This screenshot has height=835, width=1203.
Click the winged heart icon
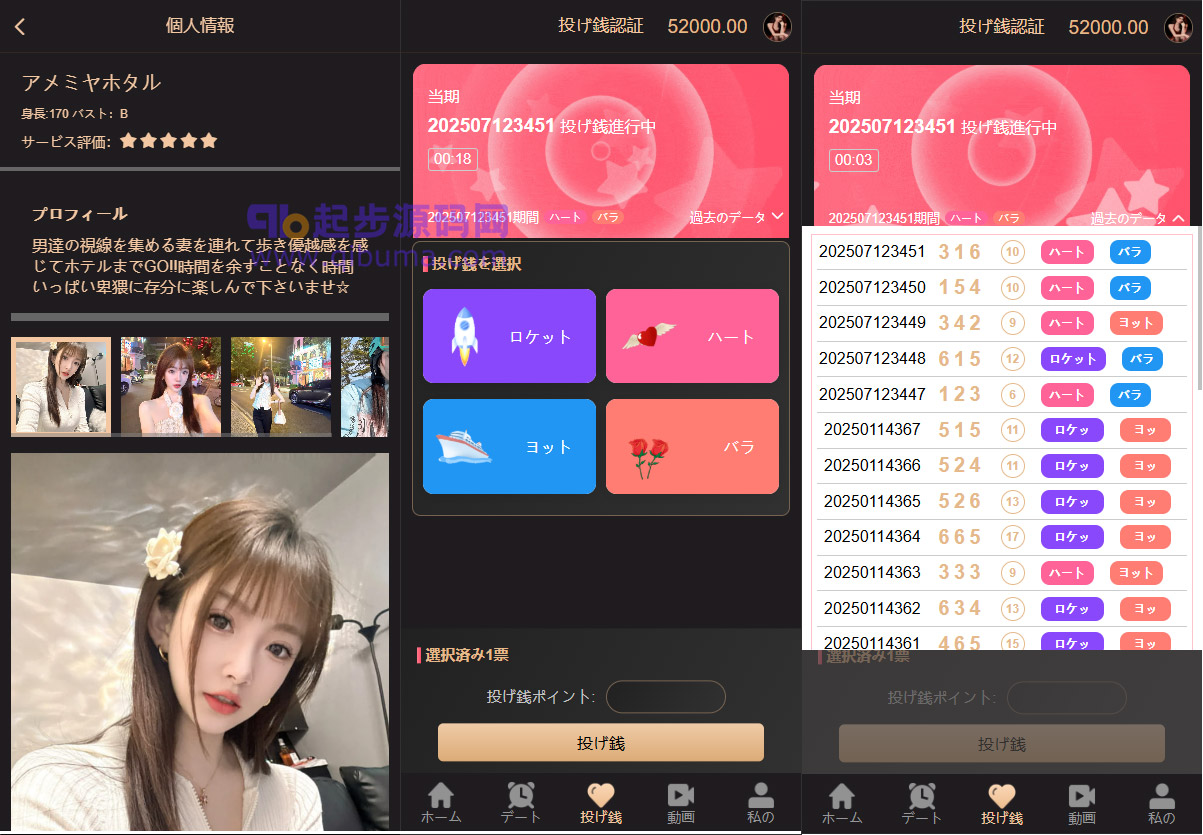(x=648, y=336)
